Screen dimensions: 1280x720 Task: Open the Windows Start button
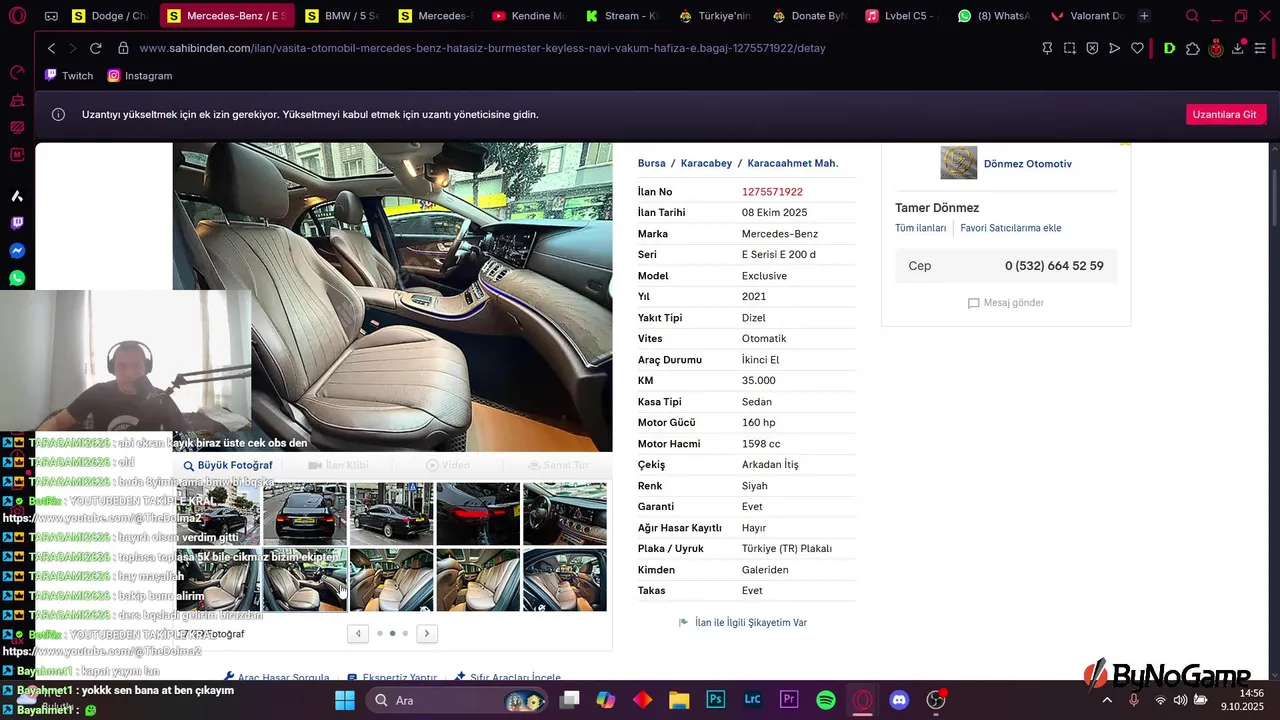click(x=345, y=700)
